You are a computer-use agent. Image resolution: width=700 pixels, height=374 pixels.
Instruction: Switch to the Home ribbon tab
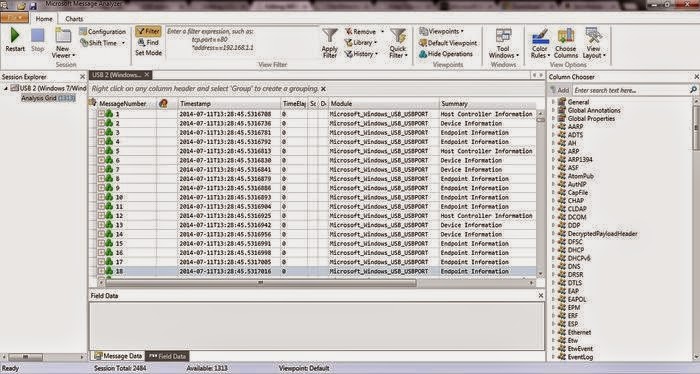point(44,19)
